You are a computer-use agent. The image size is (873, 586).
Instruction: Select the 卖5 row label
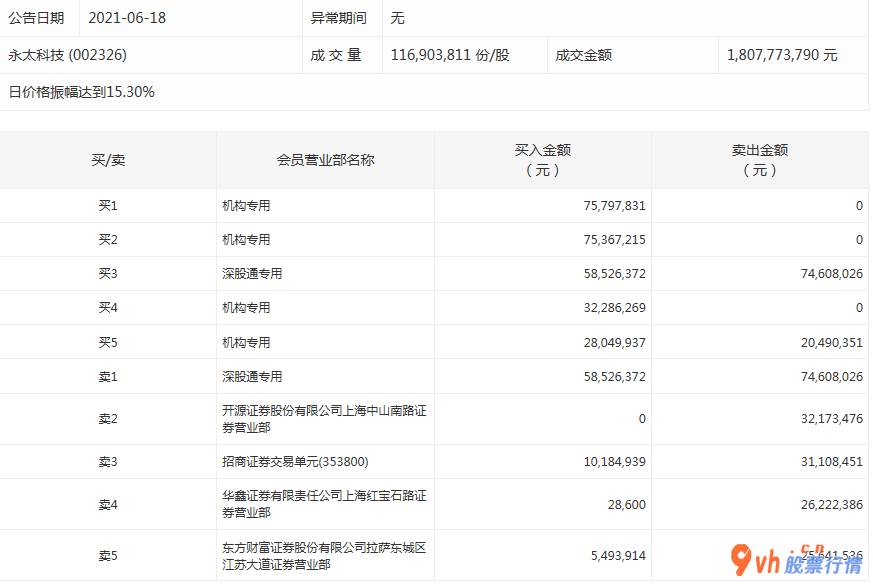coord(108,555)
